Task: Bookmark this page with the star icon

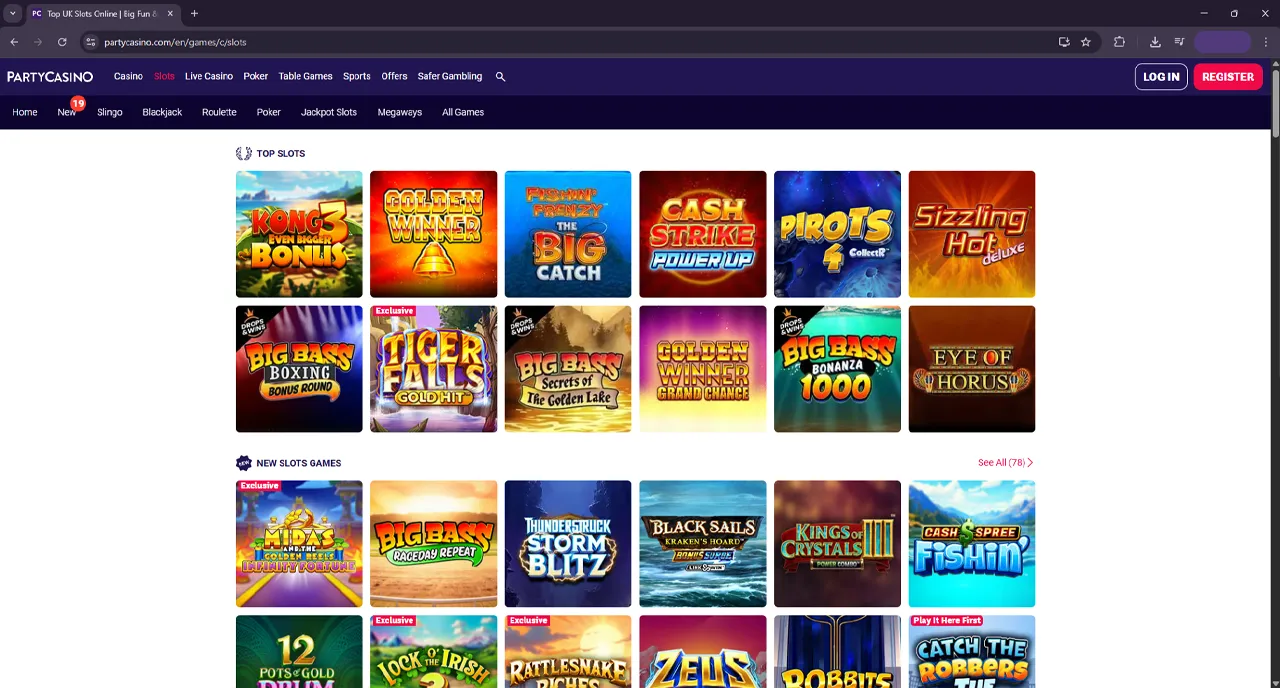Action: (1085, 42)
